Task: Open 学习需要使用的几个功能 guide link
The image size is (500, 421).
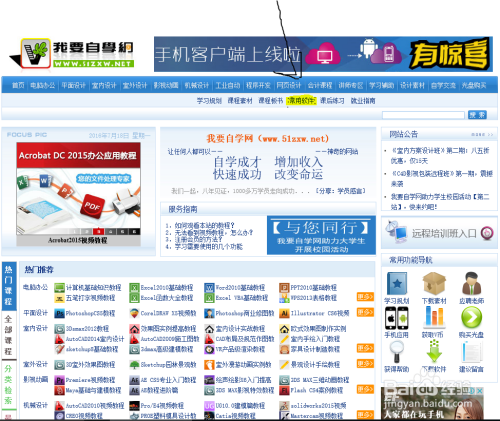Action: coord(208,247)
